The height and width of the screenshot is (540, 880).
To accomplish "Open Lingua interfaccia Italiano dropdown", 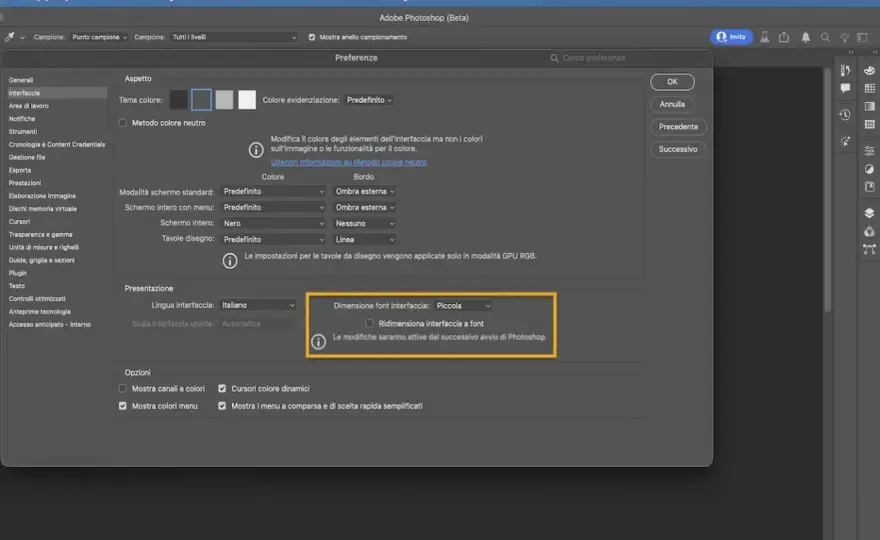I will (x=258, y=305).
